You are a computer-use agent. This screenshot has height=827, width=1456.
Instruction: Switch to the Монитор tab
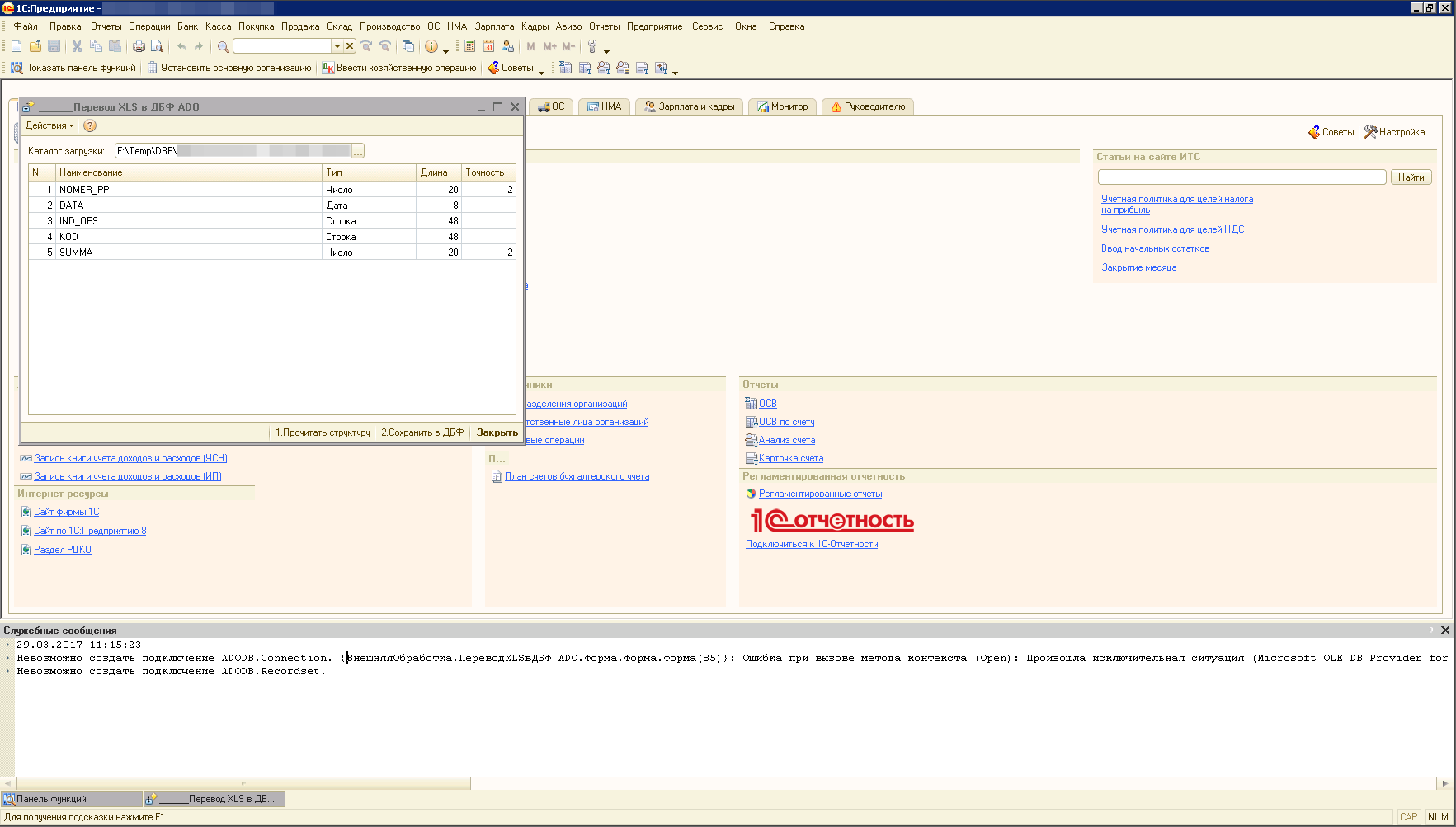[783, 106]
